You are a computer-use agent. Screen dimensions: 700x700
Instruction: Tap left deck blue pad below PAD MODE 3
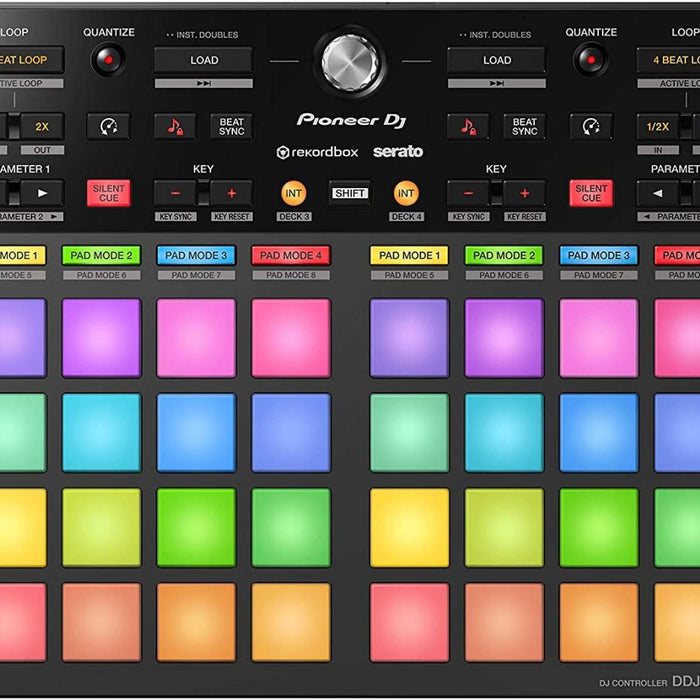(x=196, y=433)
